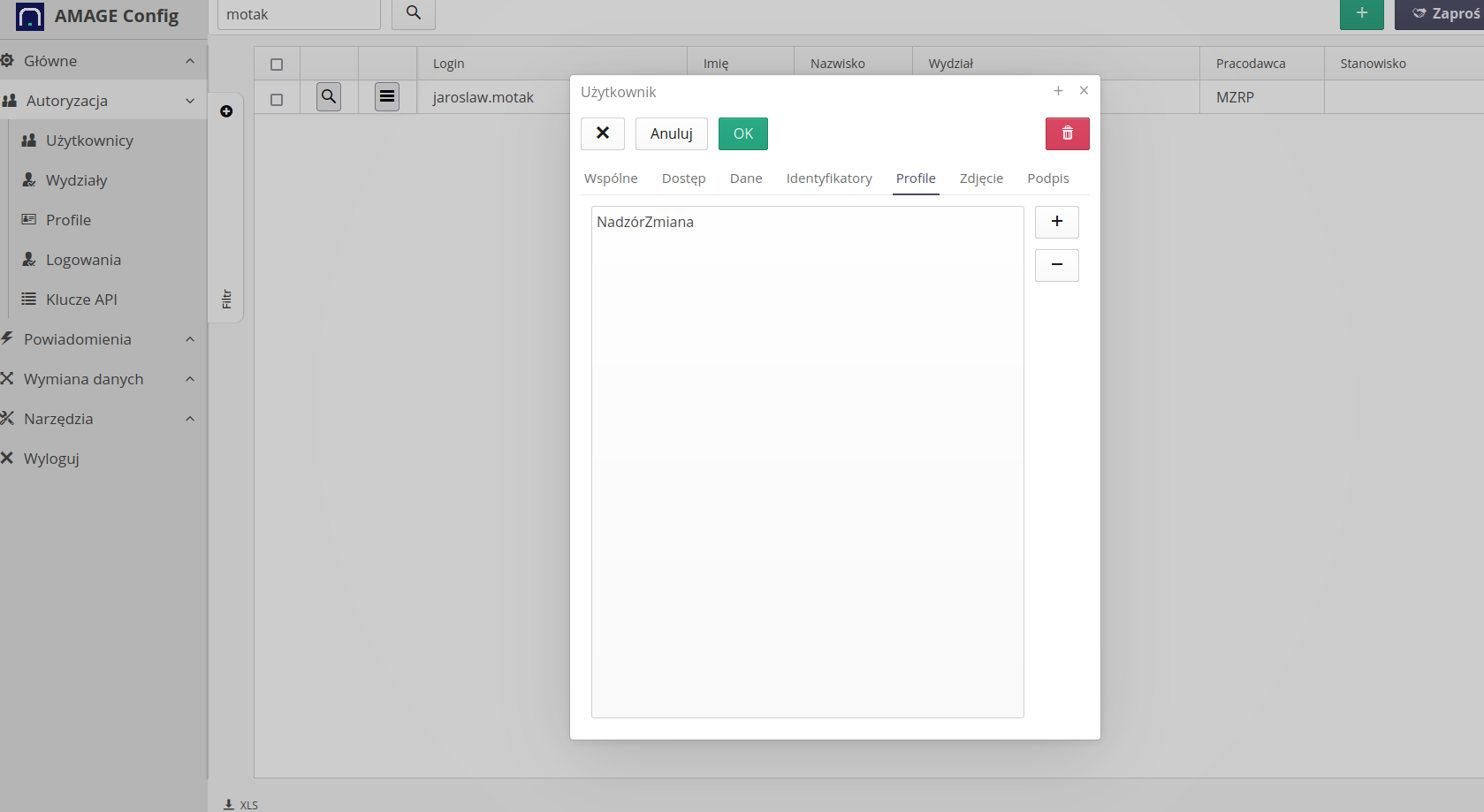The width and height of the screenshot is (1484, 812).
Task: Open hamburger menu for jaroslaw.motak row
Action: tap(387, 97)
